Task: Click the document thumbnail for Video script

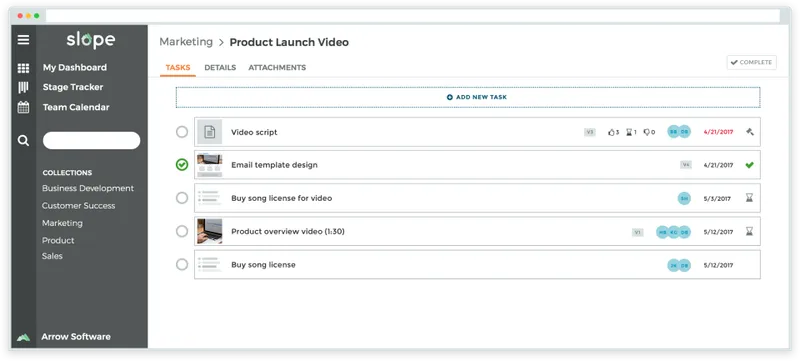Action: [210, 132]
